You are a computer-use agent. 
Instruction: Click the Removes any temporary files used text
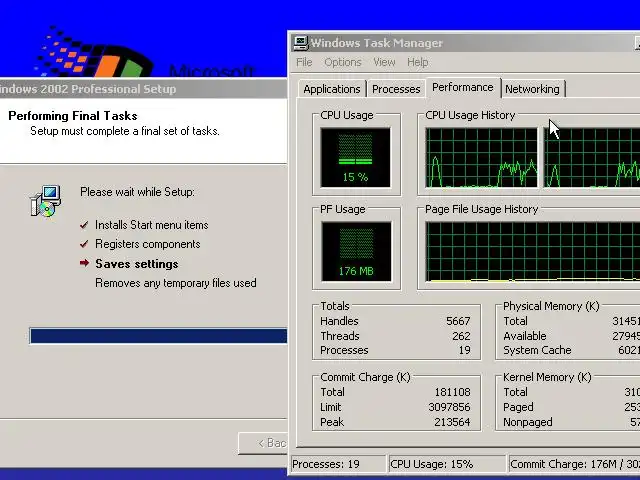click(176, 283)
